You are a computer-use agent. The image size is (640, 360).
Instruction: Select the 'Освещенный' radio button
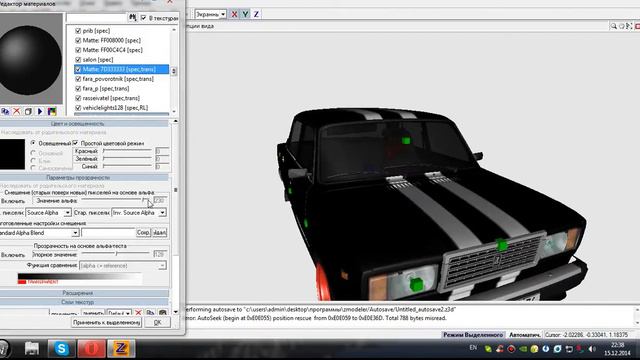click(x=33, y=143)
